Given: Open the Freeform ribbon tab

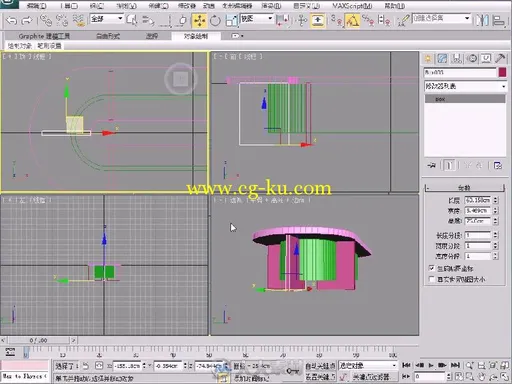Looking at the screenshot, I should point(108,36).
